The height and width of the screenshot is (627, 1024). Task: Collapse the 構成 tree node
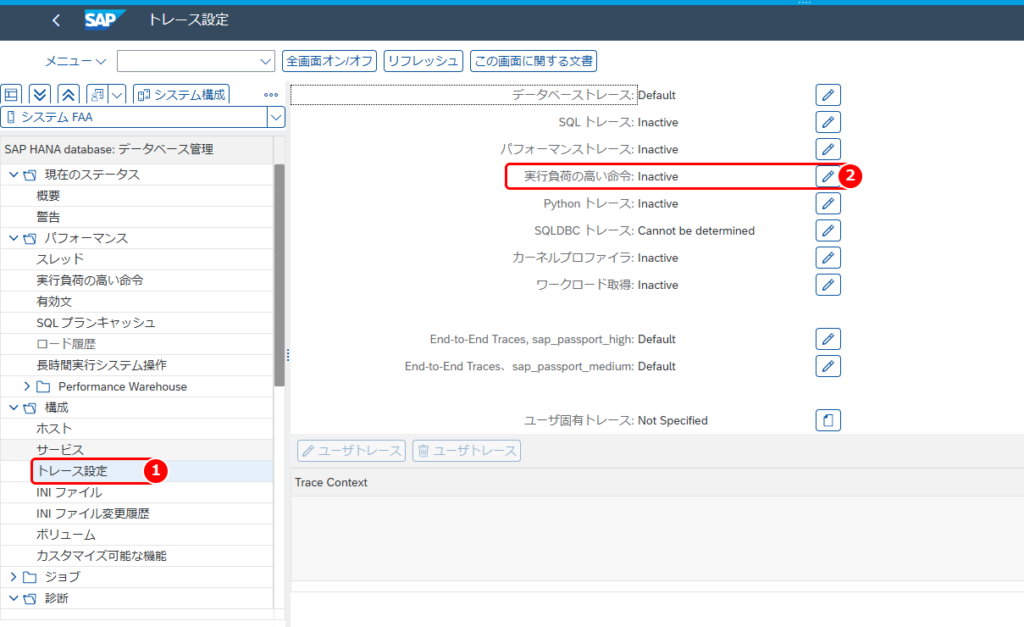pyautogui.click(x=13, y=408)
